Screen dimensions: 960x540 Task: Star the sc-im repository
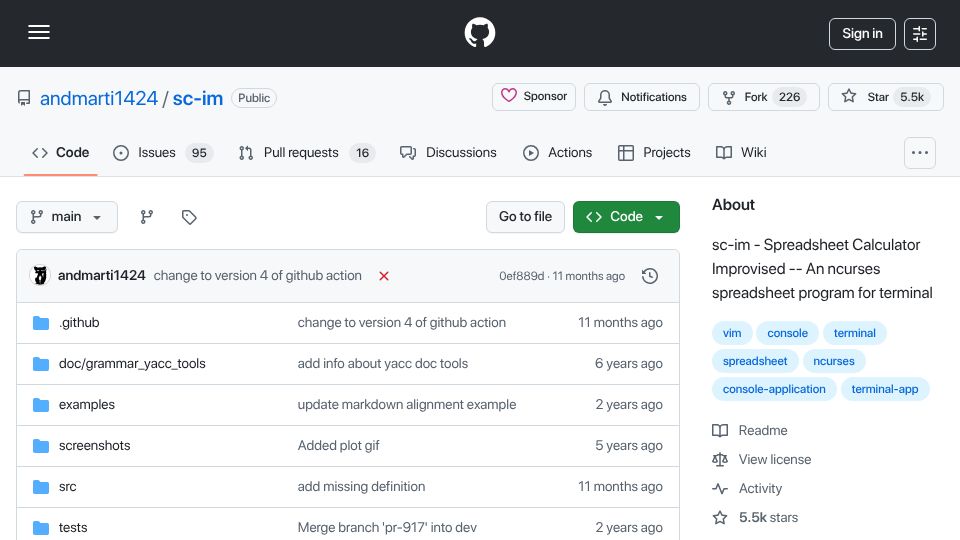pos(885,97)
